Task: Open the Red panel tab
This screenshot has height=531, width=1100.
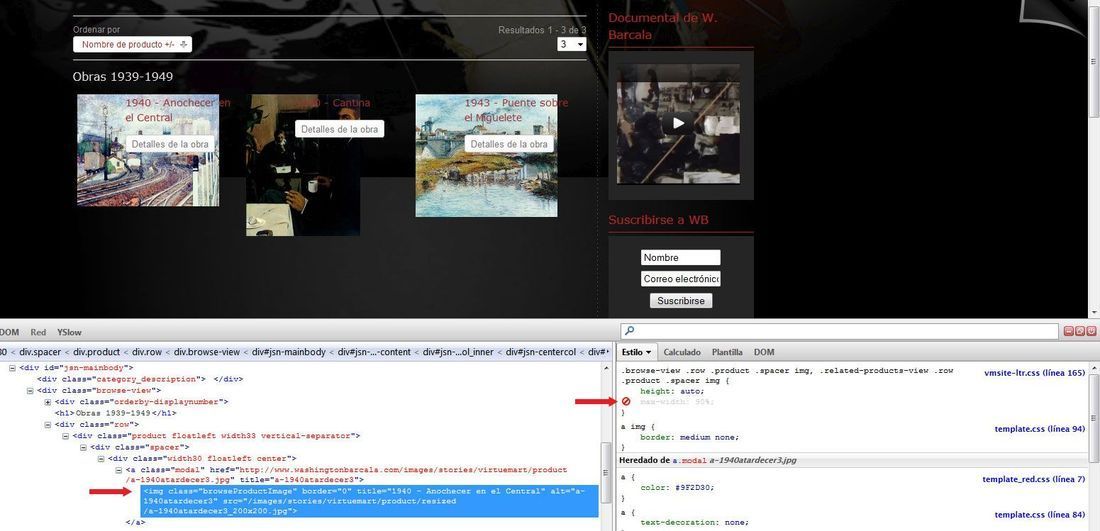Action: pos(38,332)
